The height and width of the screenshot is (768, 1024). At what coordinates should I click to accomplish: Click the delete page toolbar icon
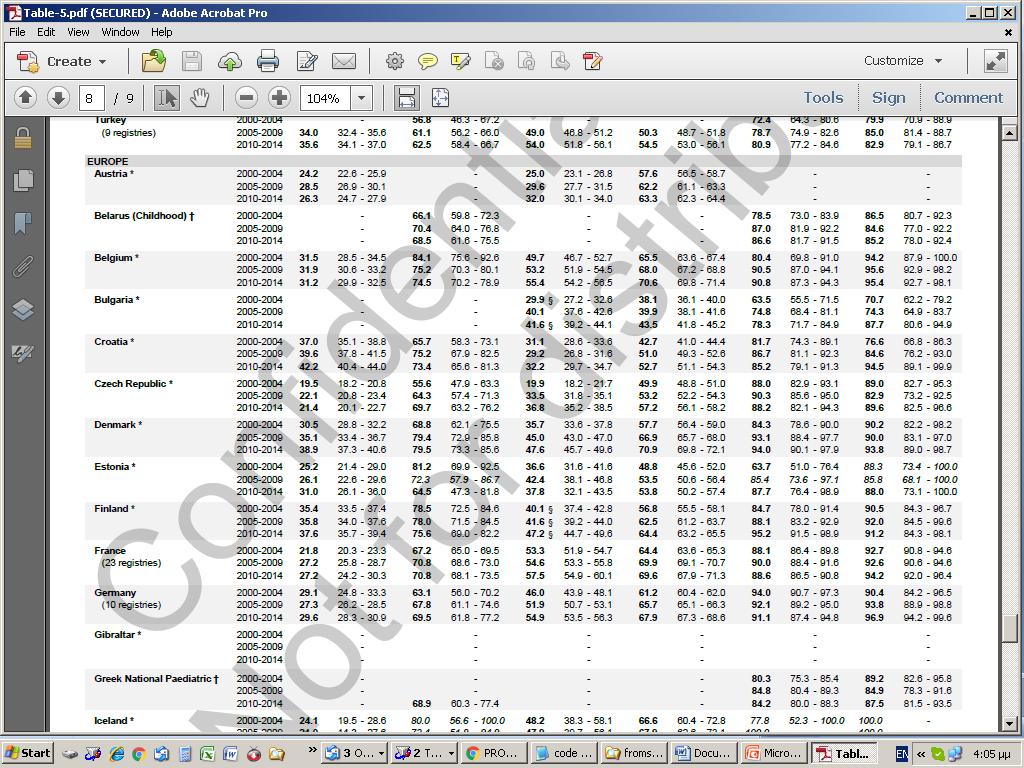(494, 61)
